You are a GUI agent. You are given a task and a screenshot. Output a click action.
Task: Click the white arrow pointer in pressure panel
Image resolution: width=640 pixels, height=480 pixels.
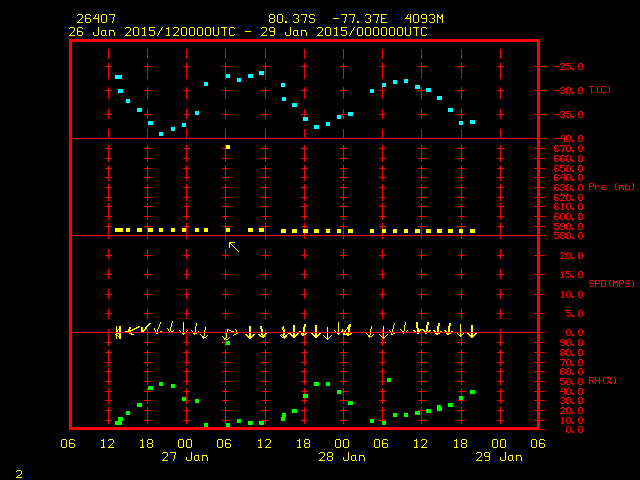(233, 246)
